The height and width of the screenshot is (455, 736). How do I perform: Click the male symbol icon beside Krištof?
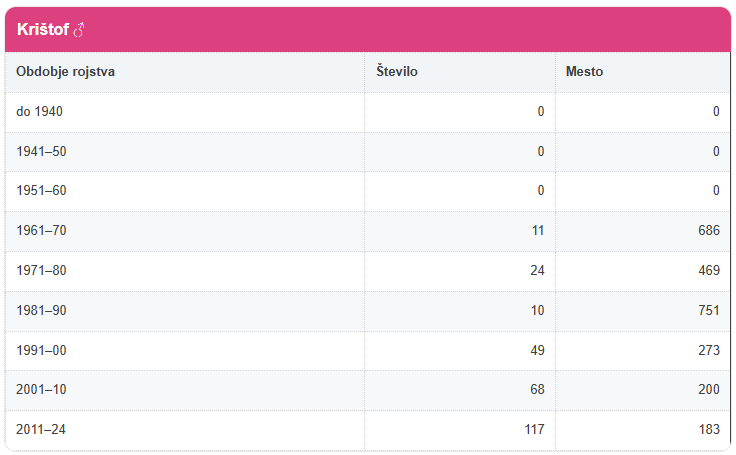point(80,30)
